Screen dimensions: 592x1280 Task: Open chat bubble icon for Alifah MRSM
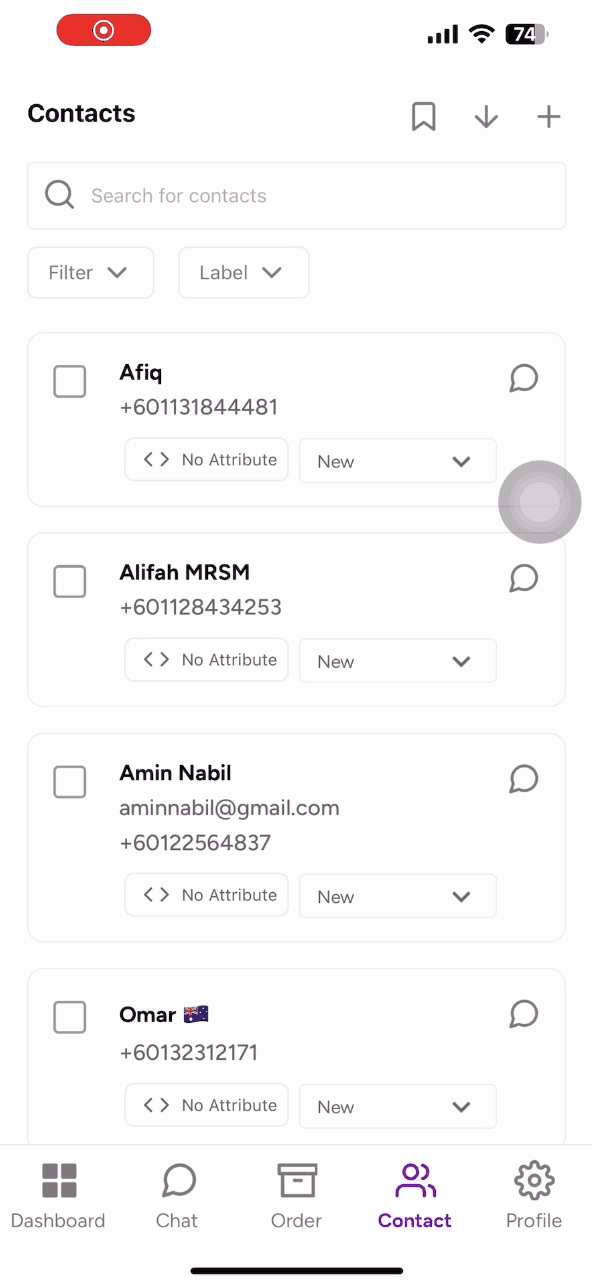[x=524, y=578]
